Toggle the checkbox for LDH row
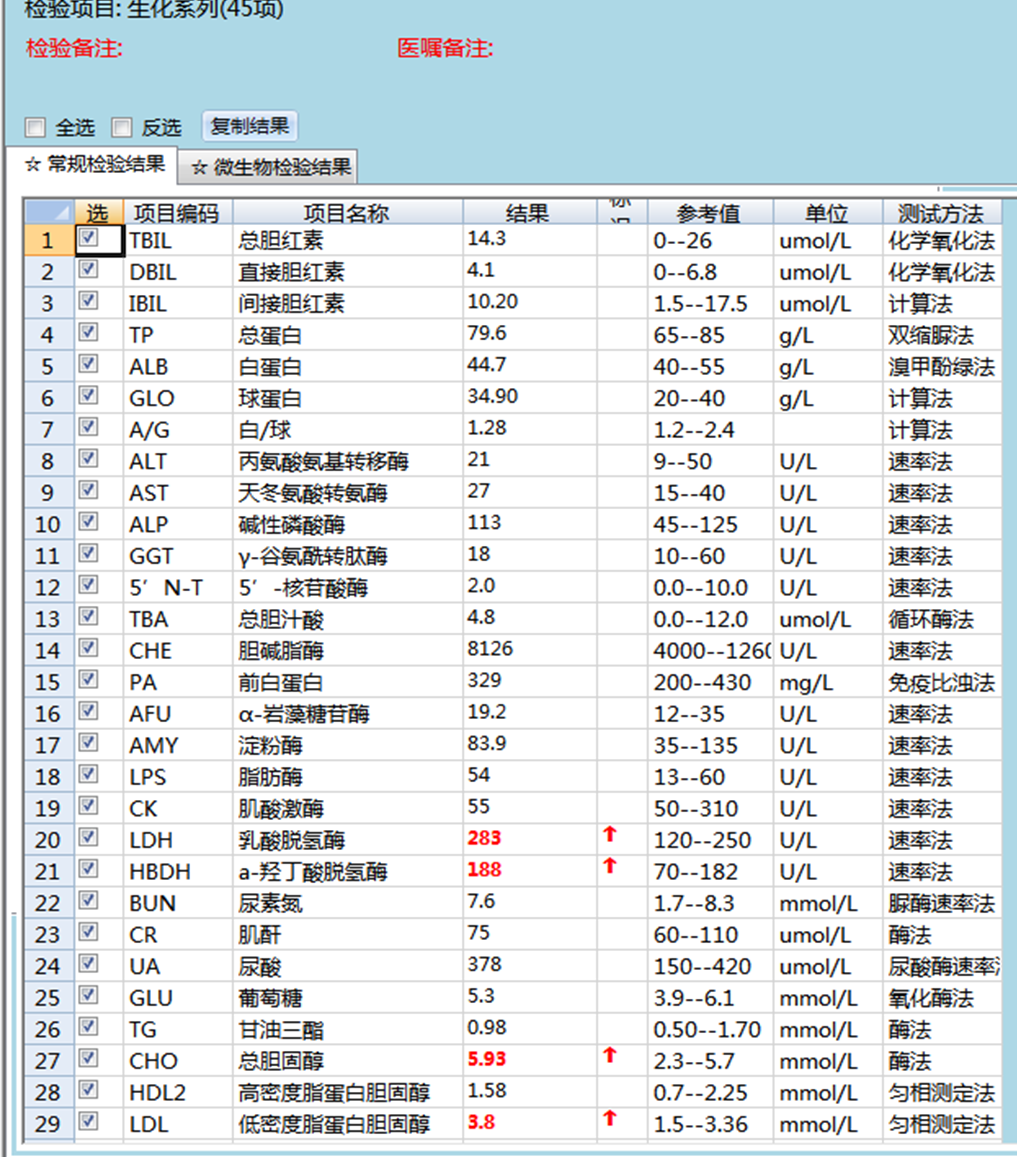The height and width of the screenshot is (1157, 1017). (88, 837)
